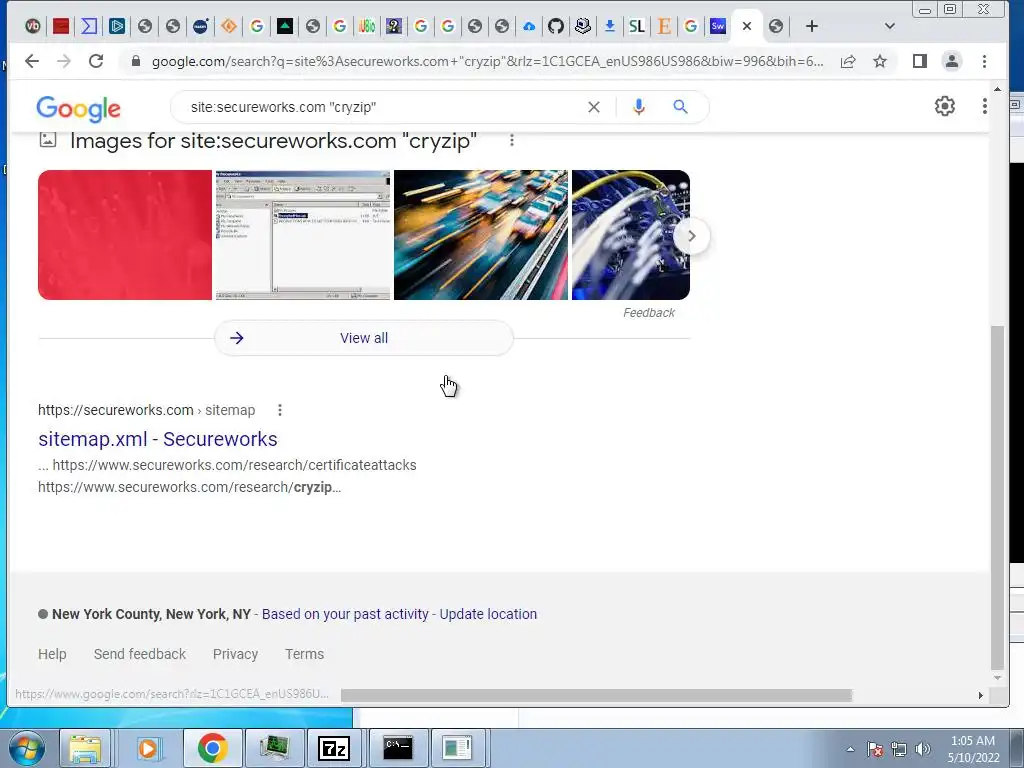This screenshot has height=768, width=1024.
Task: Open Chrome's three-dot menu
Action: (984, 61)
